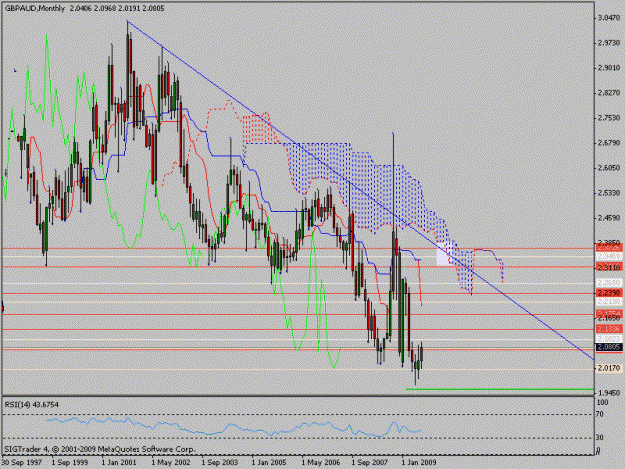Click the 1 Jan 2005 date label
Image resolution: width=625 pixels, height=469 pixels.
269,463
